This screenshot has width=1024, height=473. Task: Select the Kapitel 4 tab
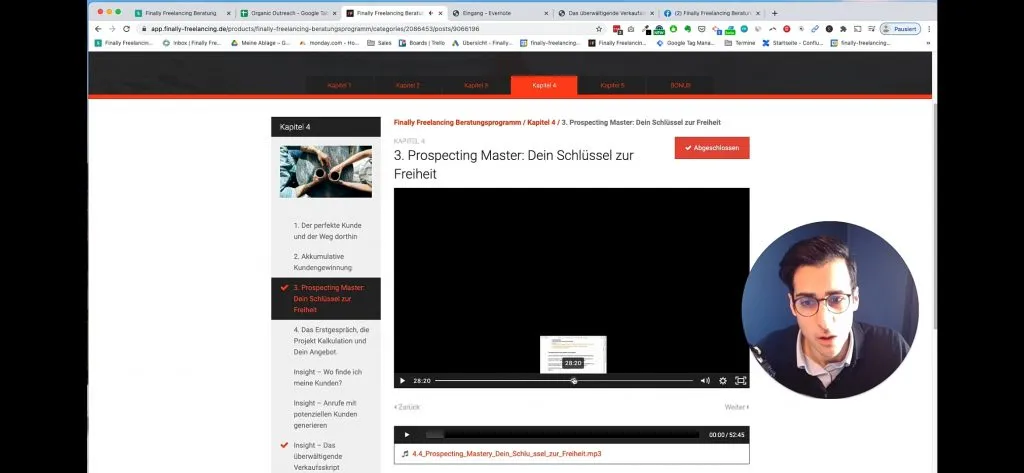click(x=544, y=86)
